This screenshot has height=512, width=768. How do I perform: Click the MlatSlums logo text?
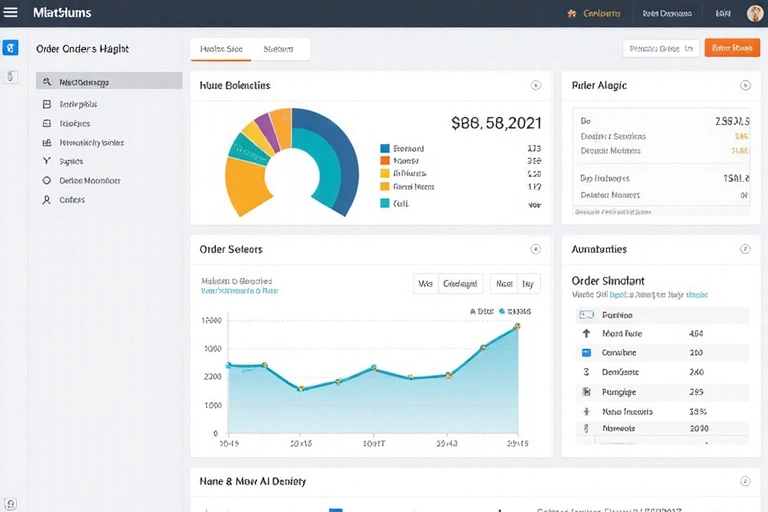tap(62, 13)
